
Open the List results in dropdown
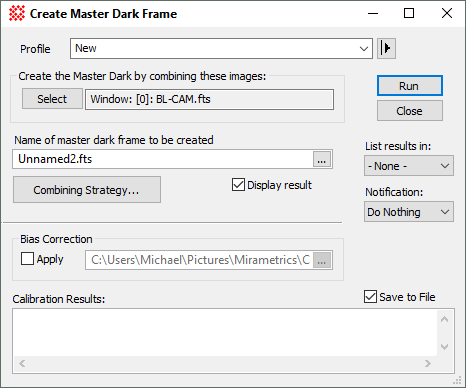[x=409, y=166]
